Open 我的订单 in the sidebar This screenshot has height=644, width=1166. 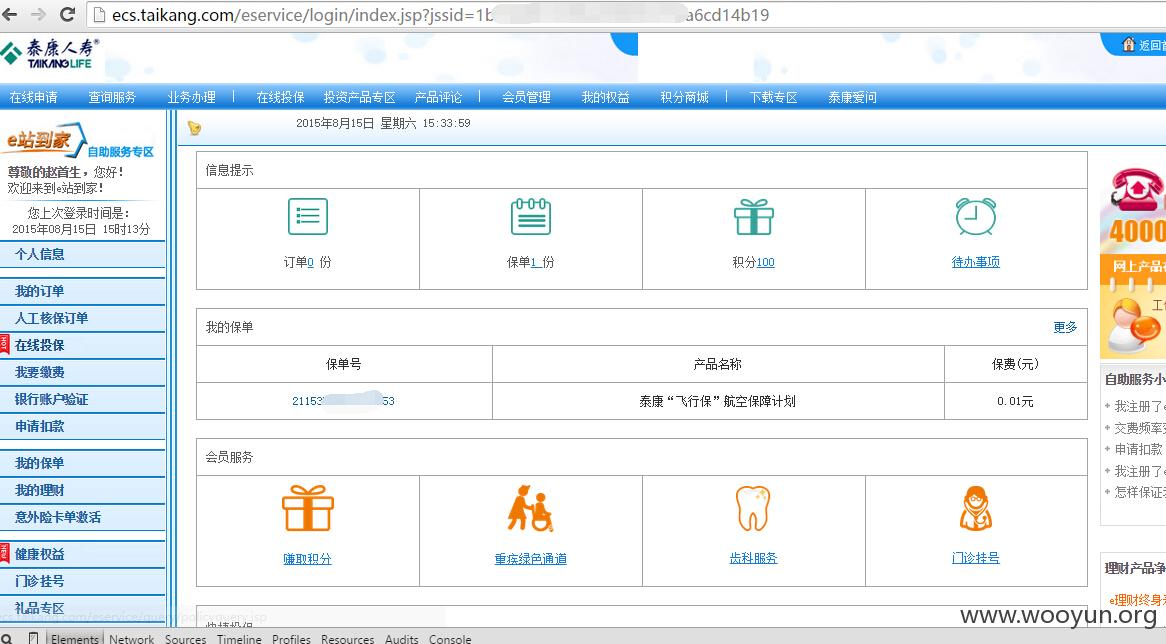tap(83, 292)
